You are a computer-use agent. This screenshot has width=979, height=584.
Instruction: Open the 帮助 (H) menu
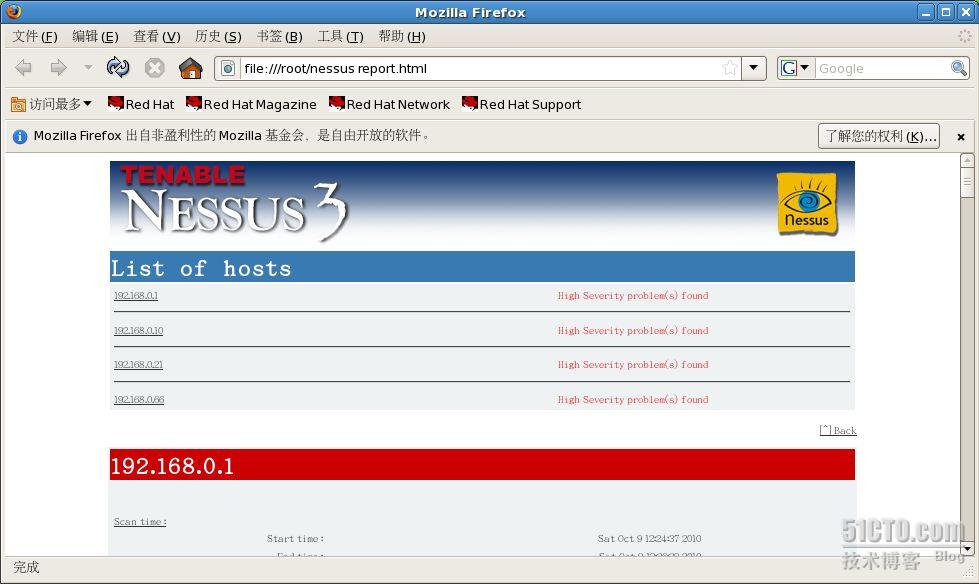coord(401,36)
